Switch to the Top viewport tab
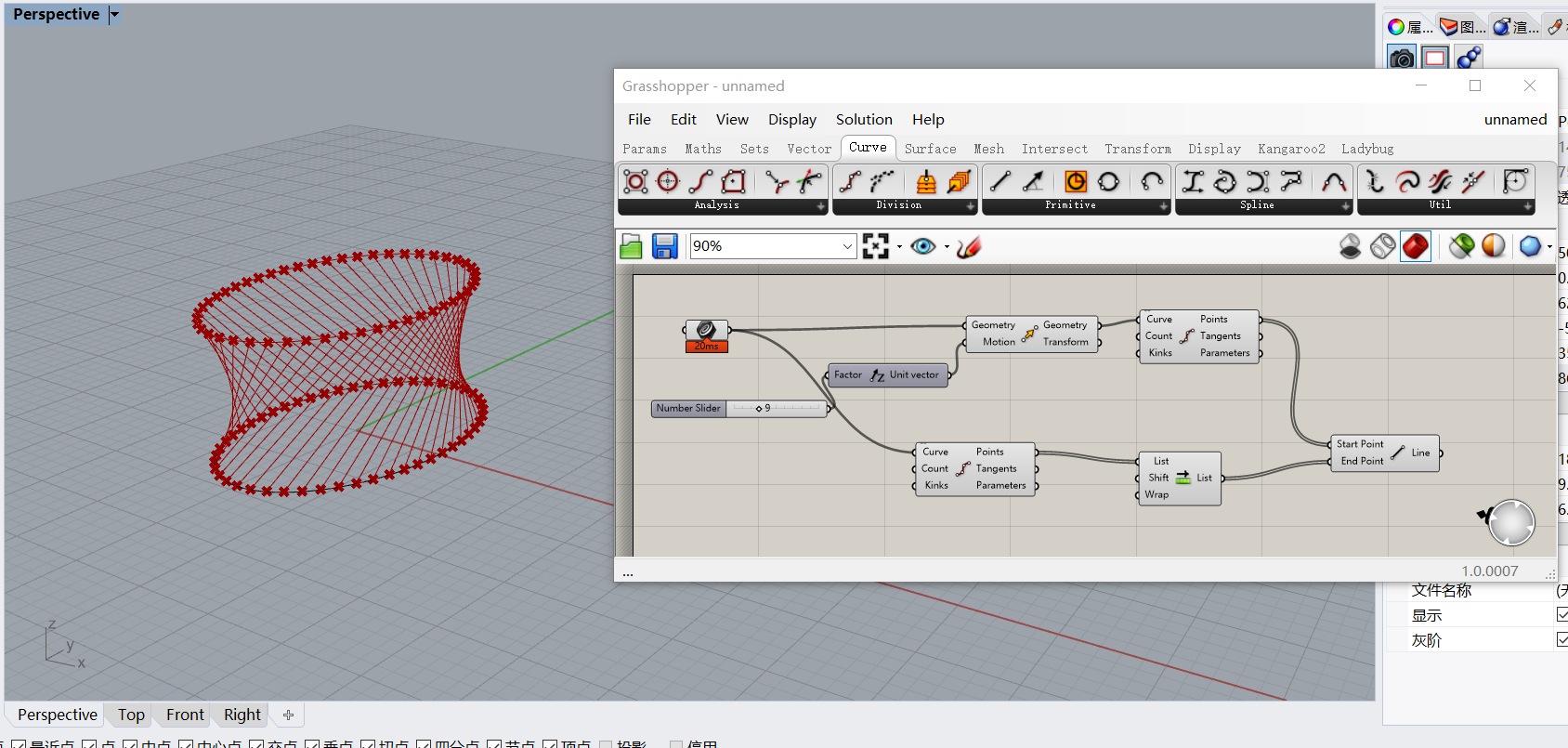This screenshot has width=1568, height=748. tap(131, 715)
